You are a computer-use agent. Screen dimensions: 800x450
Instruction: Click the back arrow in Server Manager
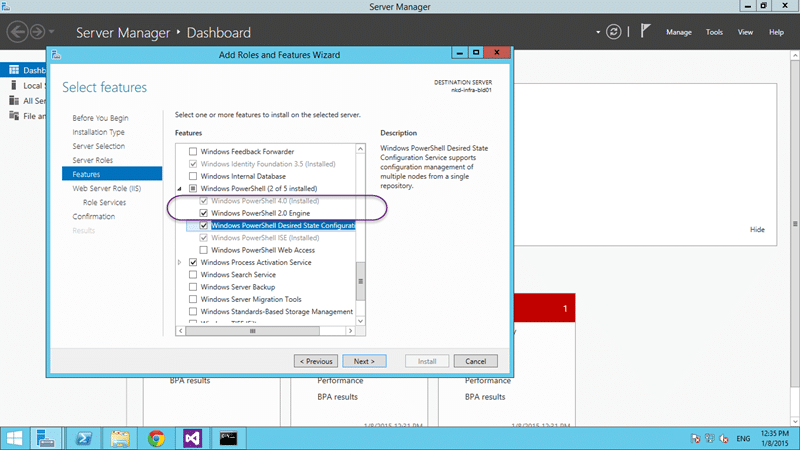click(17, 32)
